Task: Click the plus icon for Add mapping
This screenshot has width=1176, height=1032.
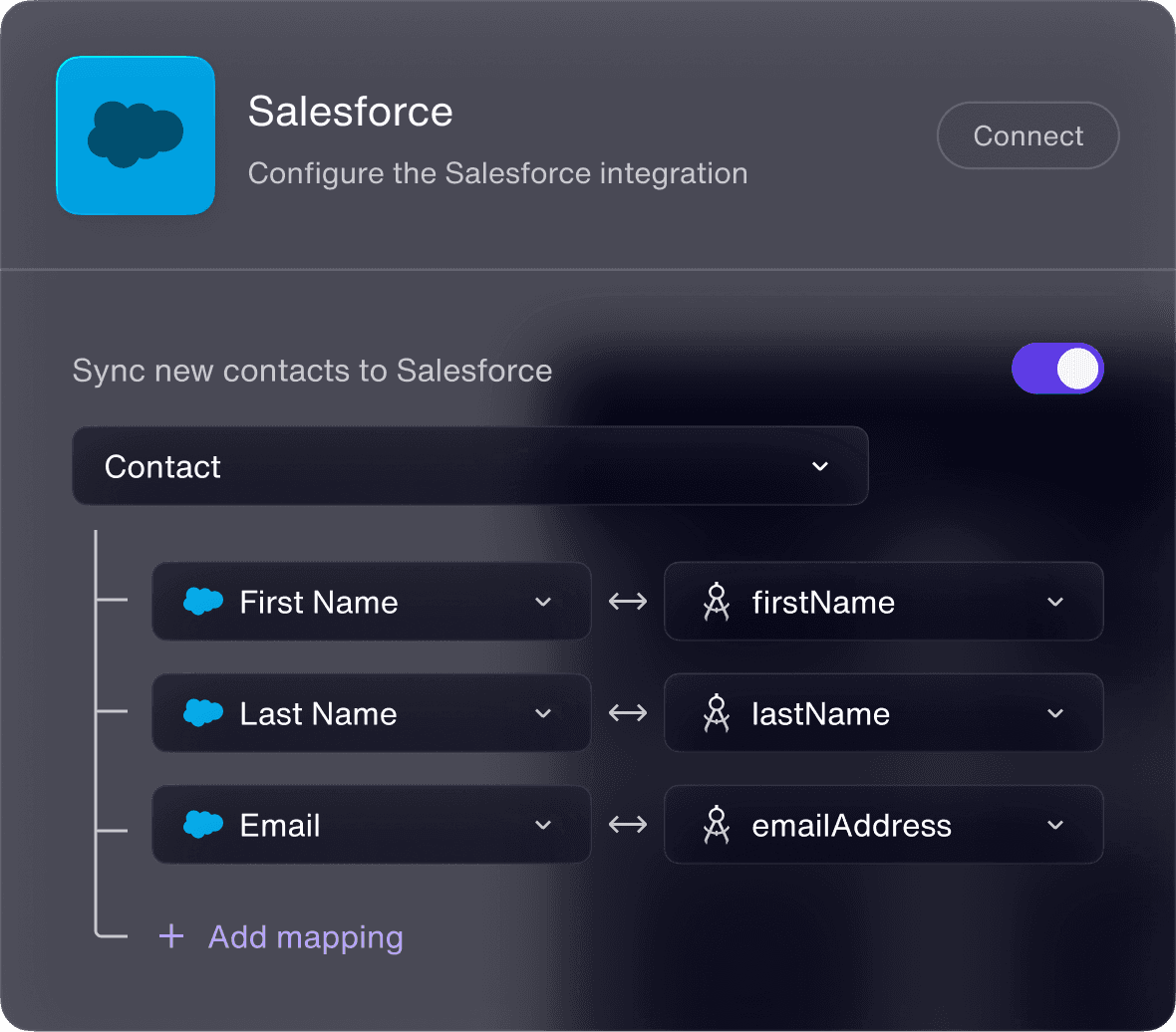Action: [x=171, y=936]
